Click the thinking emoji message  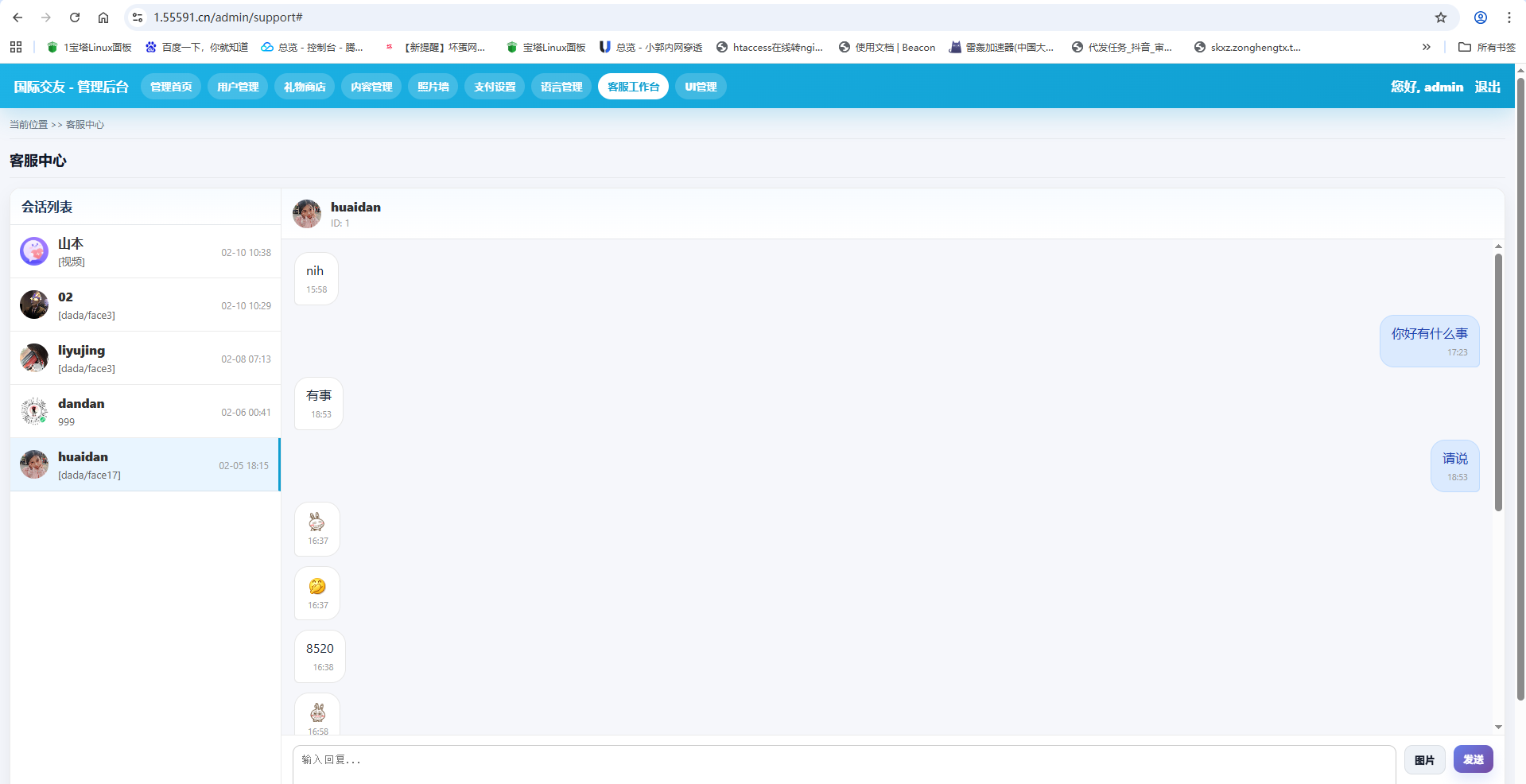[x=317, y=587]
